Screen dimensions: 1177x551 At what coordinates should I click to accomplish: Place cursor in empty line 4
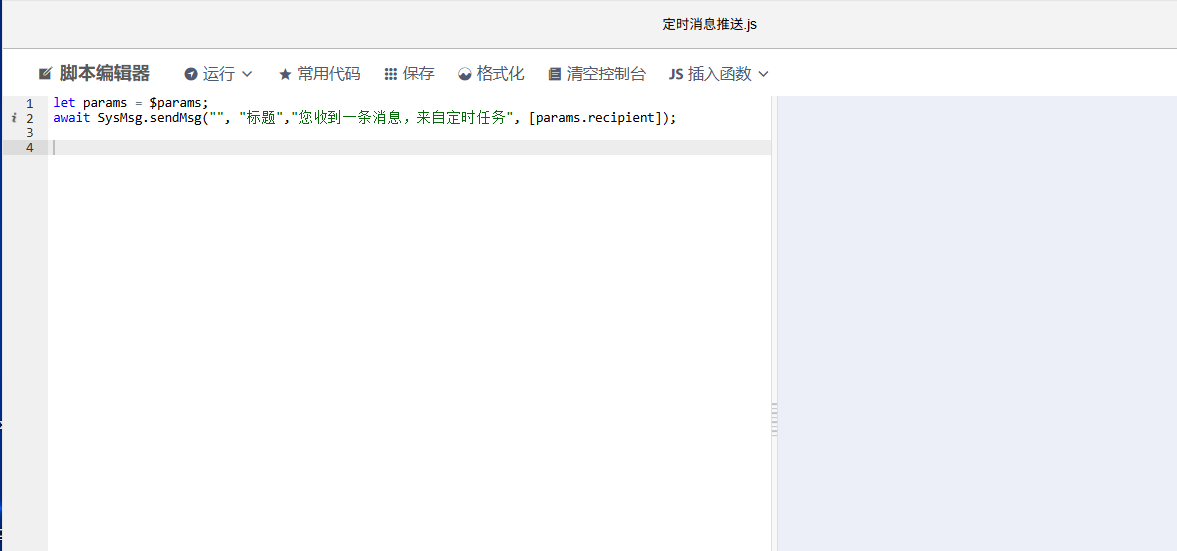pos(410,147)
